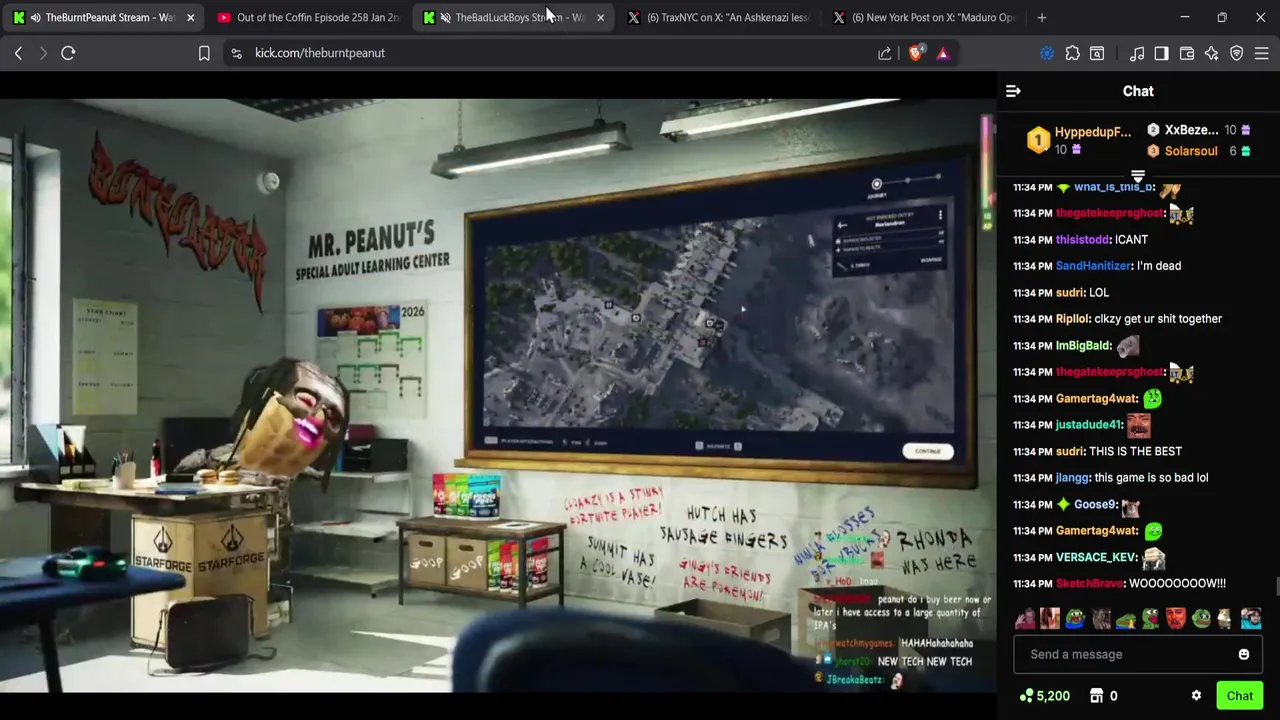The image size is (1280, 720).
Task: Open the extensions puzzle piece menu
Action: [x=1072, y=53]
